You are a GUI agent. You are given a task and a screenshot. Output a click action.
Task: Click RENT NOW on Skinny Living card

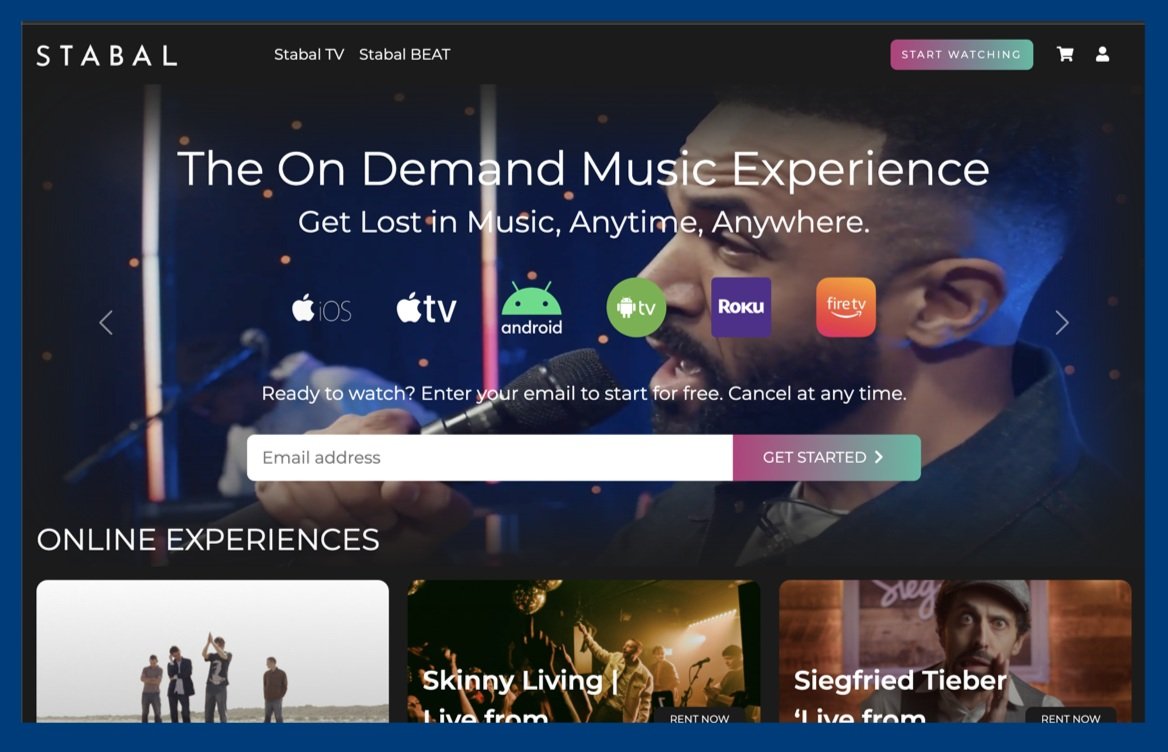click(x=699, y=718)
